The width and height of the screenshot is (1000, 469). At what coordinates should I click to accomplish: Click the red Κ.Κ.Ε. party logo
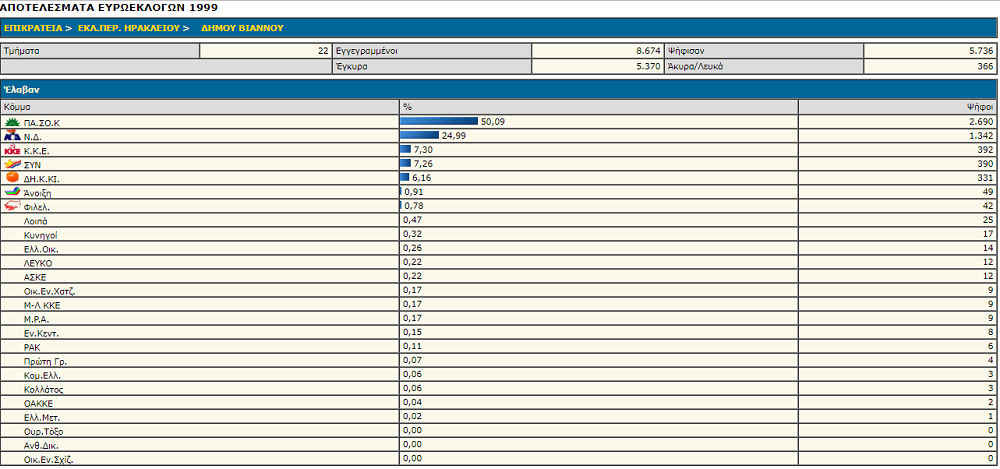click(x=12, y=150)
